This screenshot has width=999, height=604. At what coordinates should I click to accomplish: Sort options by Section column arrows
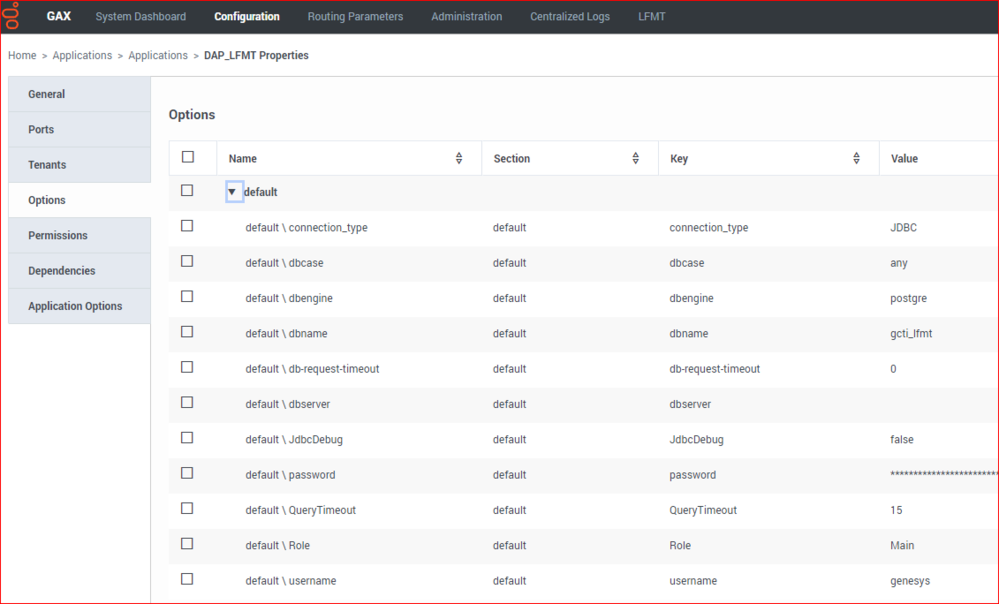(x=635, y=159)
